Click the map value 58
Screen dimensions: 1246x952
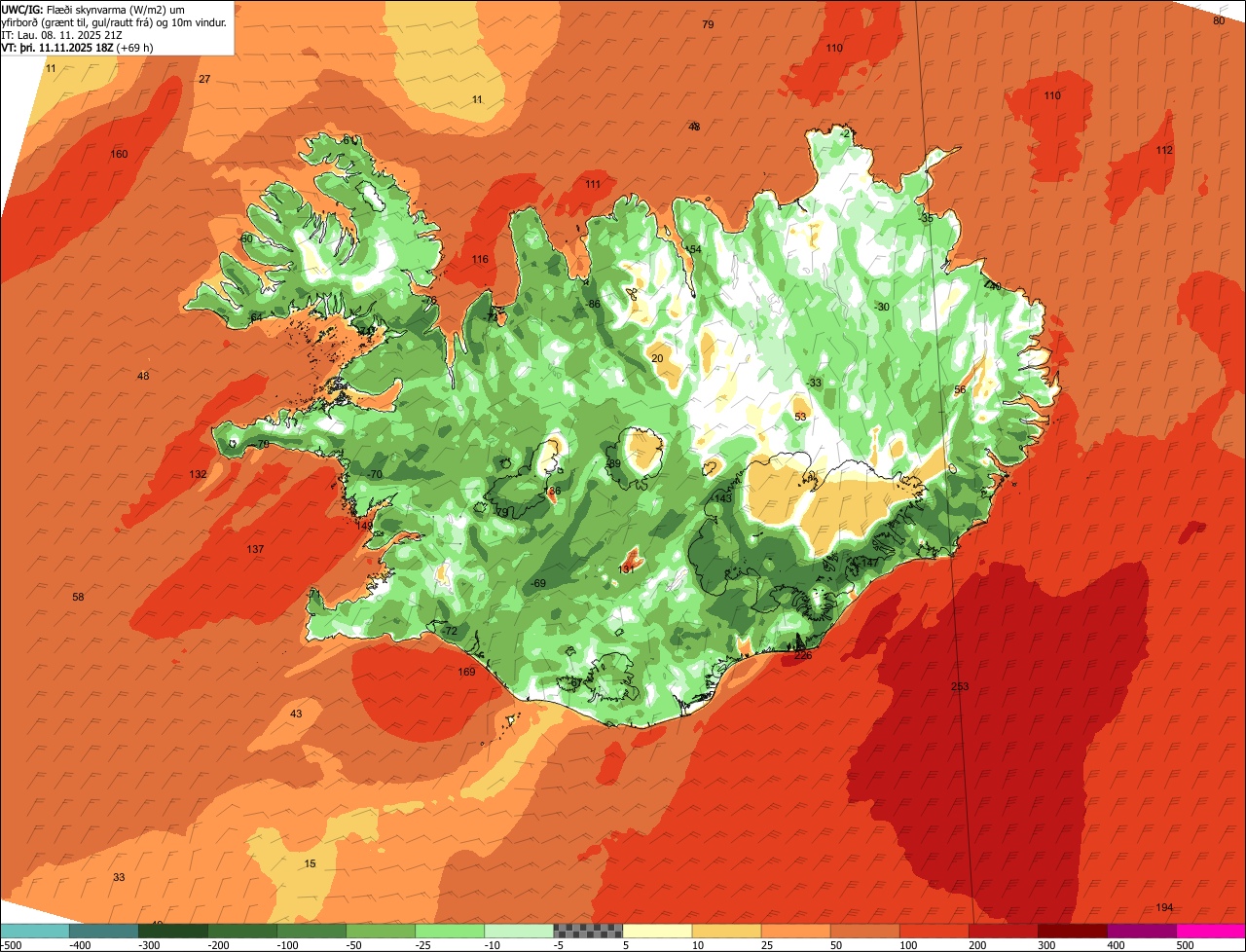coord(78,598)
